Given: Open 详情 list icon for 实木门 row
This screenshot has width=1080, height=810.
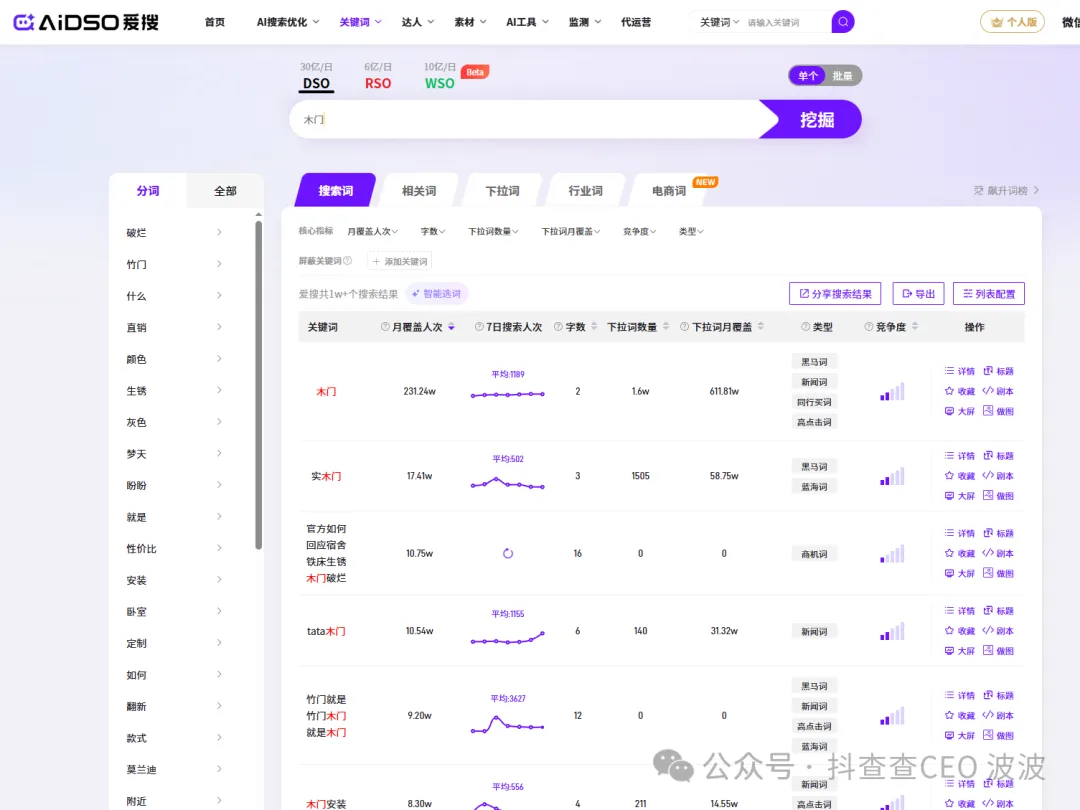Looking at the screenshot, I should (x=949, y=456).
